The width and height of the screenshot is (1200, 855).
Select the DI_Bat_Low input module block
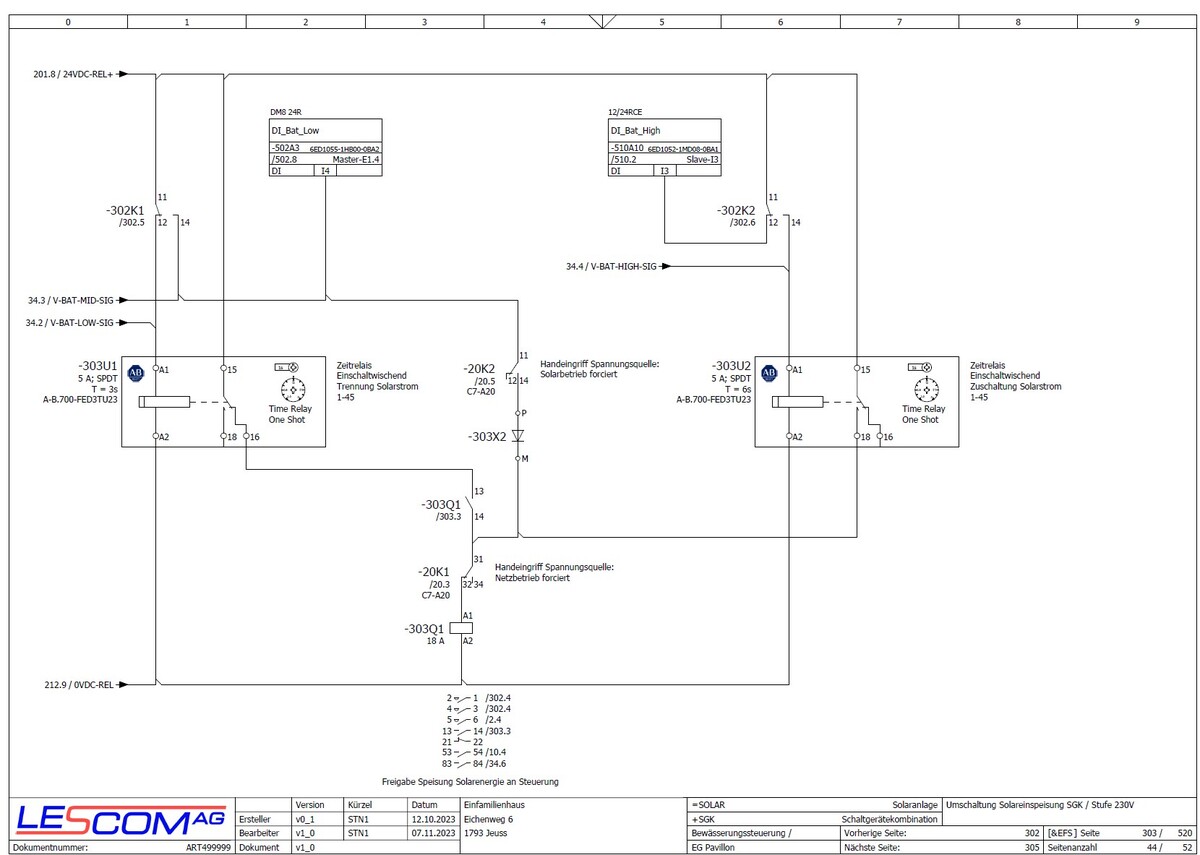[x=326, y=148]
